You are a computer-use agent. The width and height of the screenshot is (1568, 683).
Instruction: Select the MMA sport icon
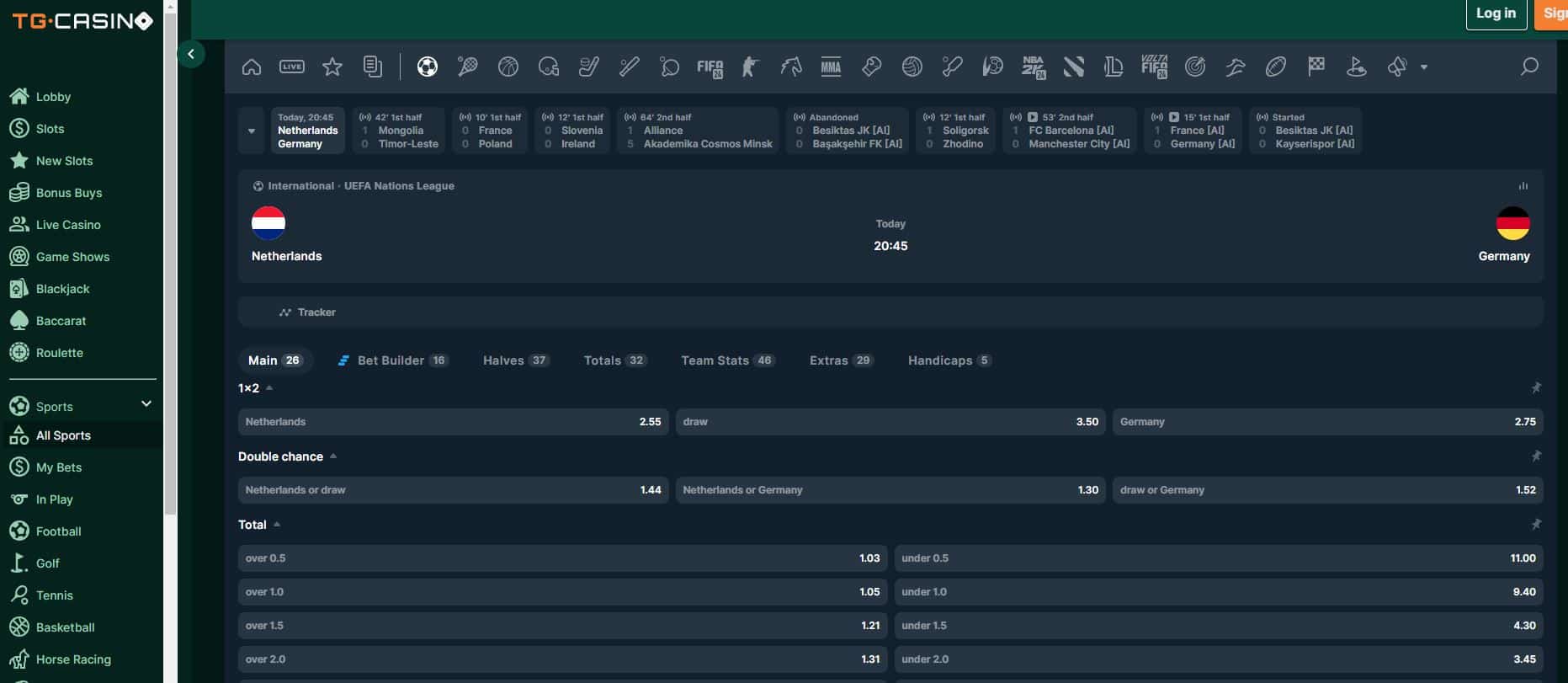[831, 67]
